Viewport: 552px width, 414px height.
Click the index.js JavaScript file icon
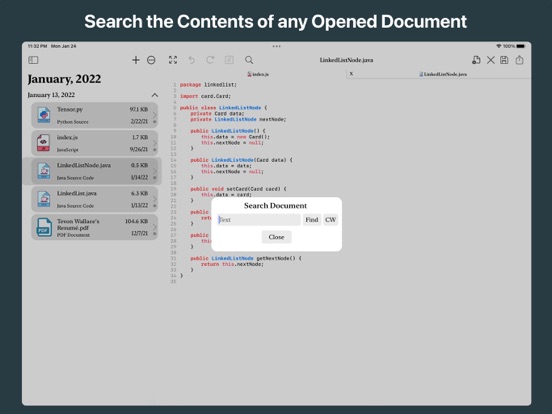click(44, 143)
